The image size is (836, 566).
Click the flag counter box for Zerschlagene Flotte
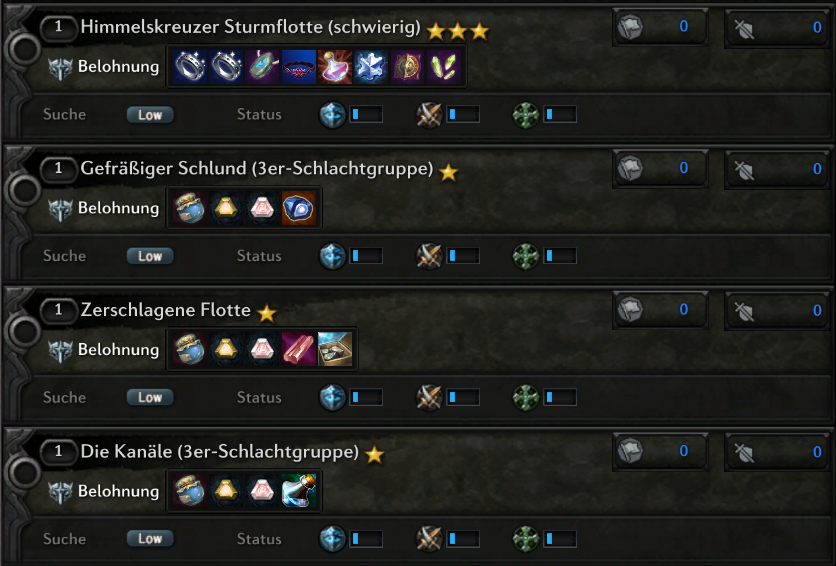pos(659,310)
